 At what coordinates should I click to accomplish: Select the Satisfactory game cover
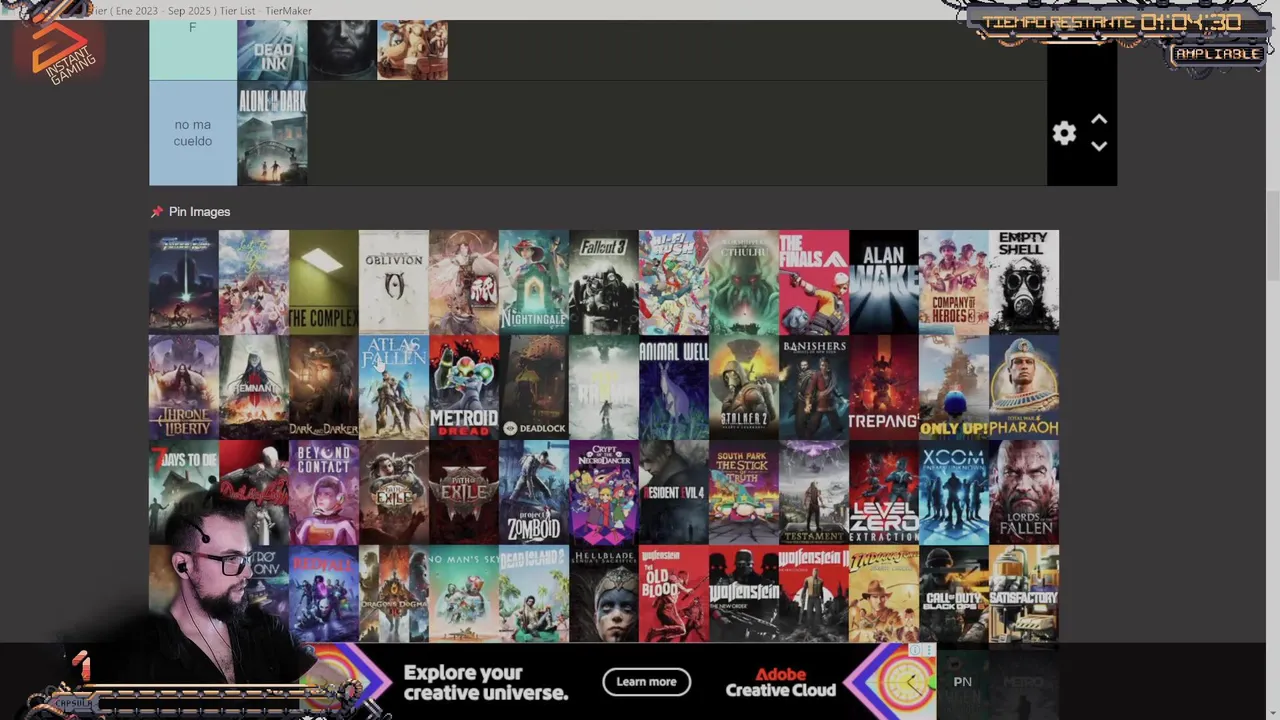[x=1024, y=594]
